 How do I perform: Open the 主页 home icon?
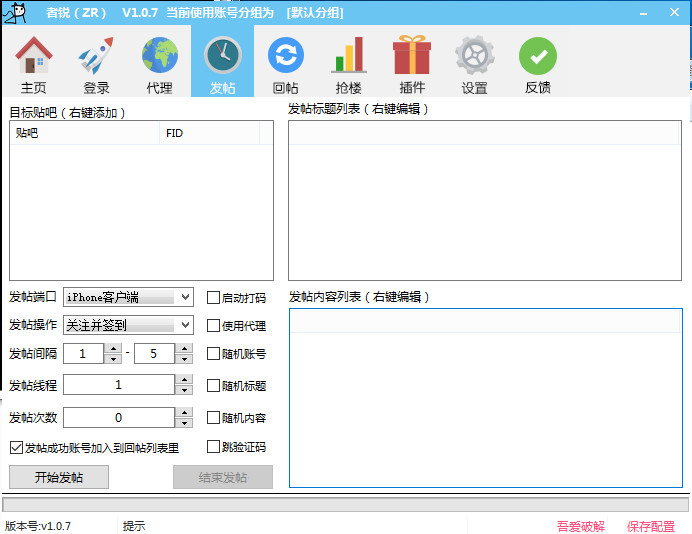click(x=34, y=64)
